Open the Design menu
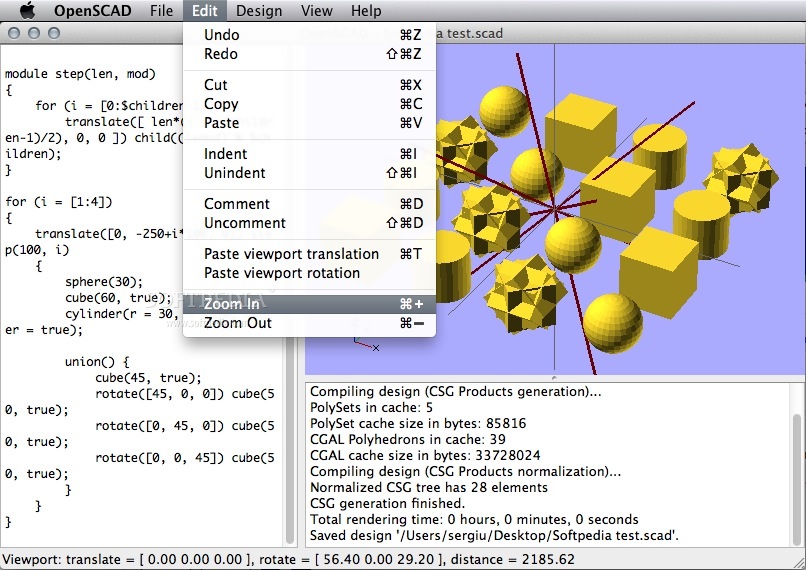806x570 pixels. click(x=259, y=11)
